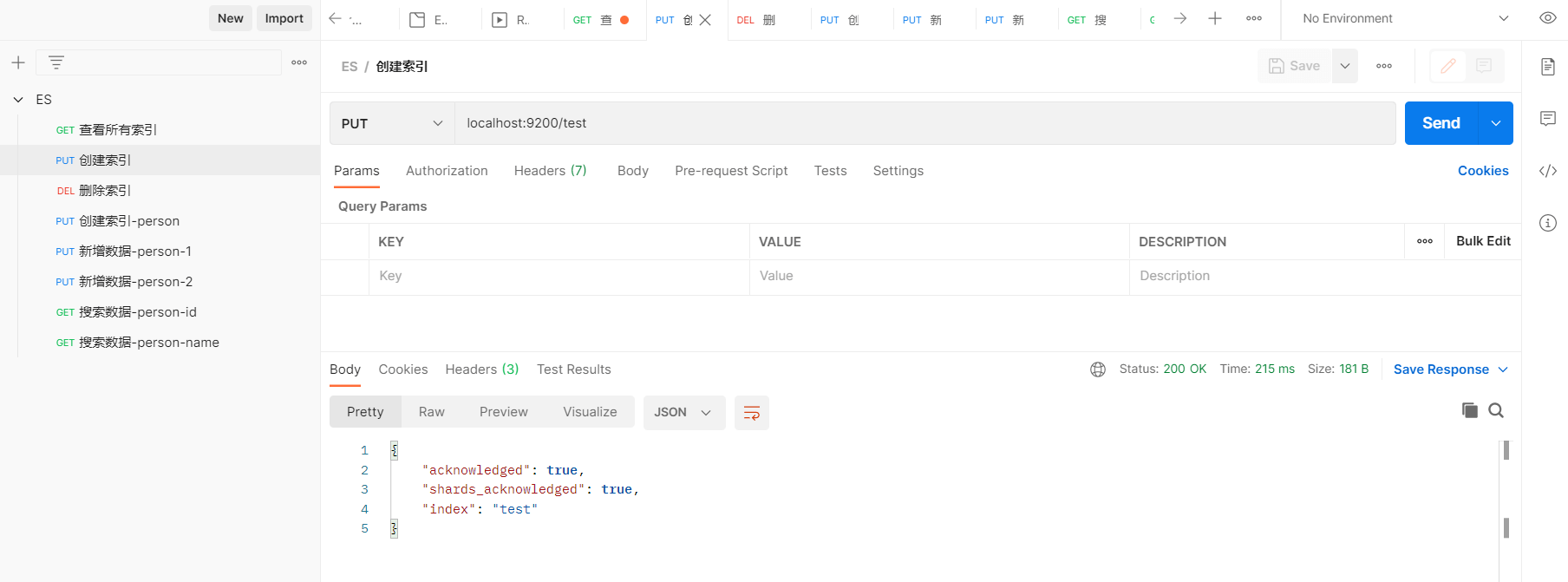Open tab bar more options ellipsis
The height and width of the screenshot is (582, 1568).
(x=1254, y=18)
